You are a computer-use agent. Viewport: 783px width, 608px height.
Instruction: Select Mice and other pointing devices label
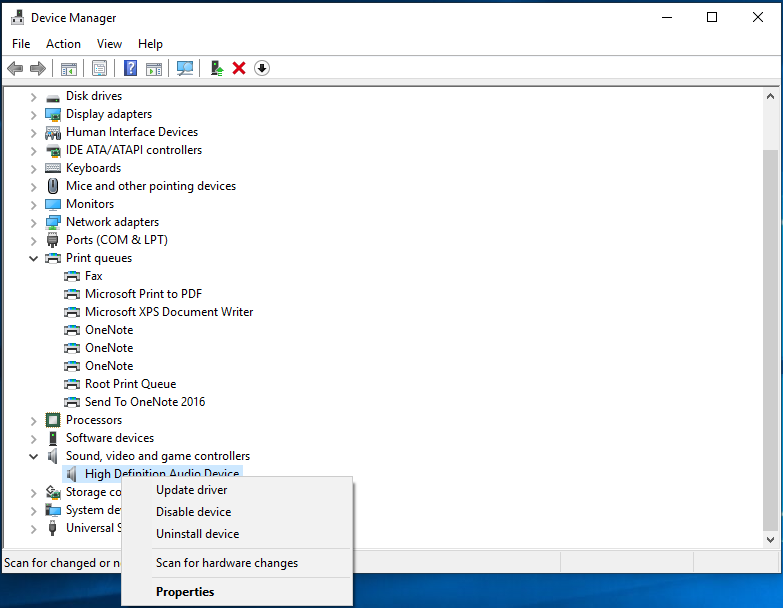[151, 186]
